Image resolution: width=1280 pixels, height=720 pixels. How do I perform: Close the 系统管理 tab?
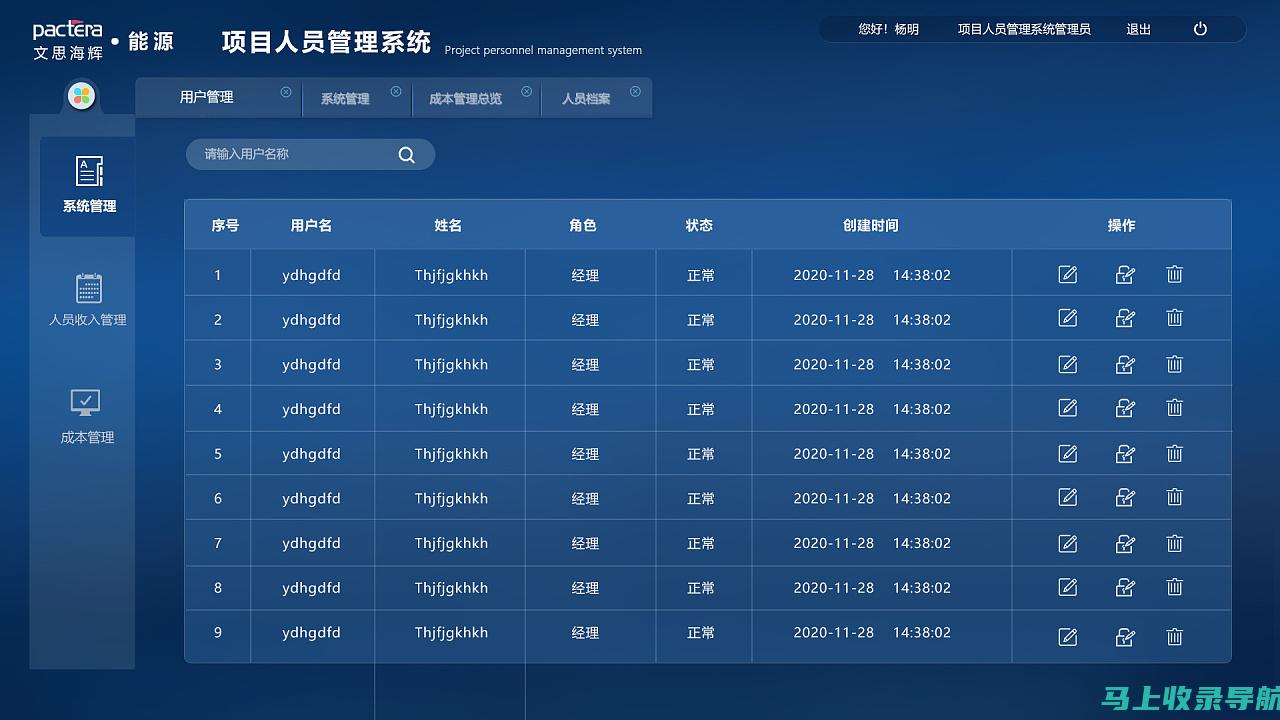coord(396,92)
